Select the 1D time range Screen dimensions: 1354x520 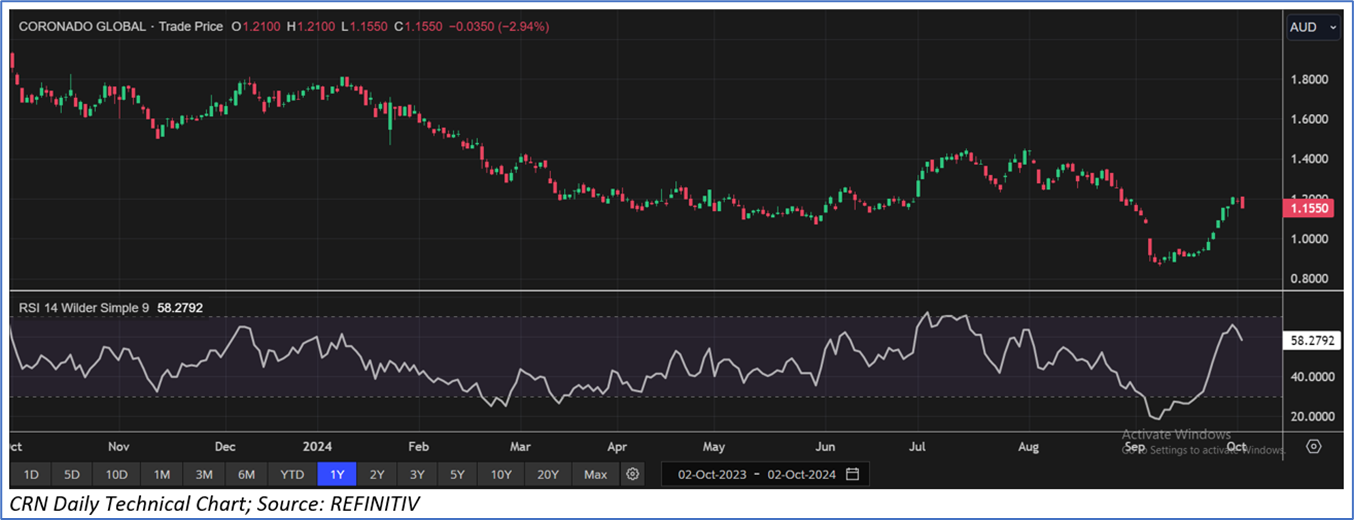(31, 474)
